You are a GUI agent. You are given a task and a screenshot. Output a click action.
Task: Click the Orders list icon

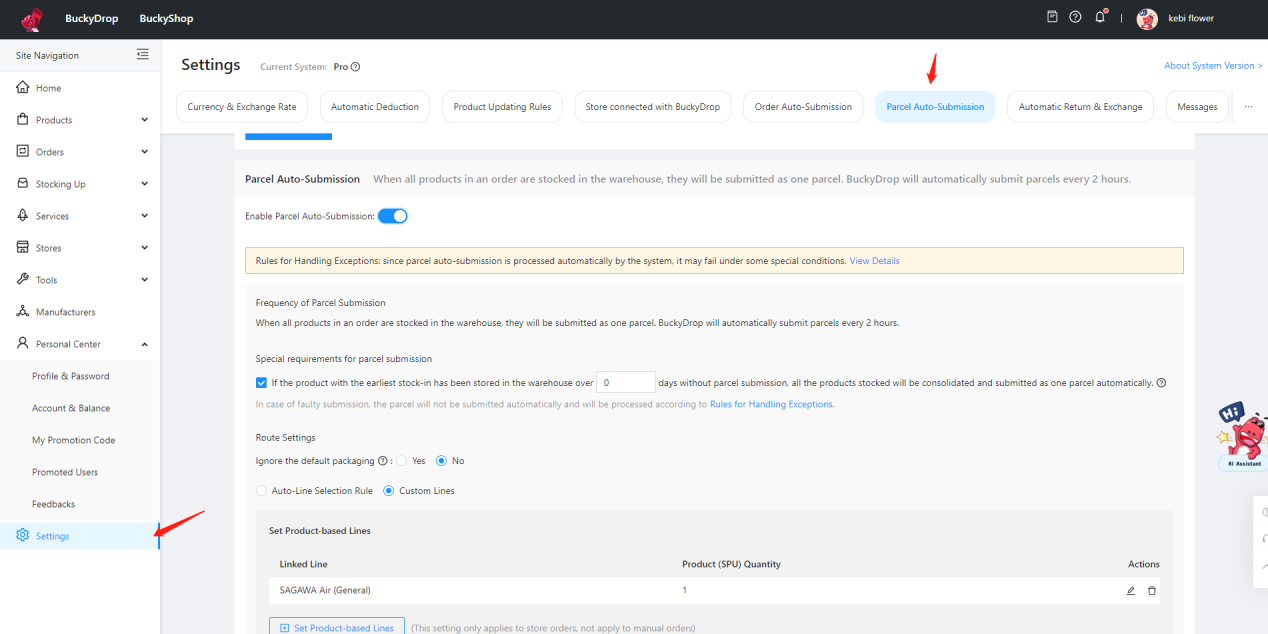click(23, 152)
